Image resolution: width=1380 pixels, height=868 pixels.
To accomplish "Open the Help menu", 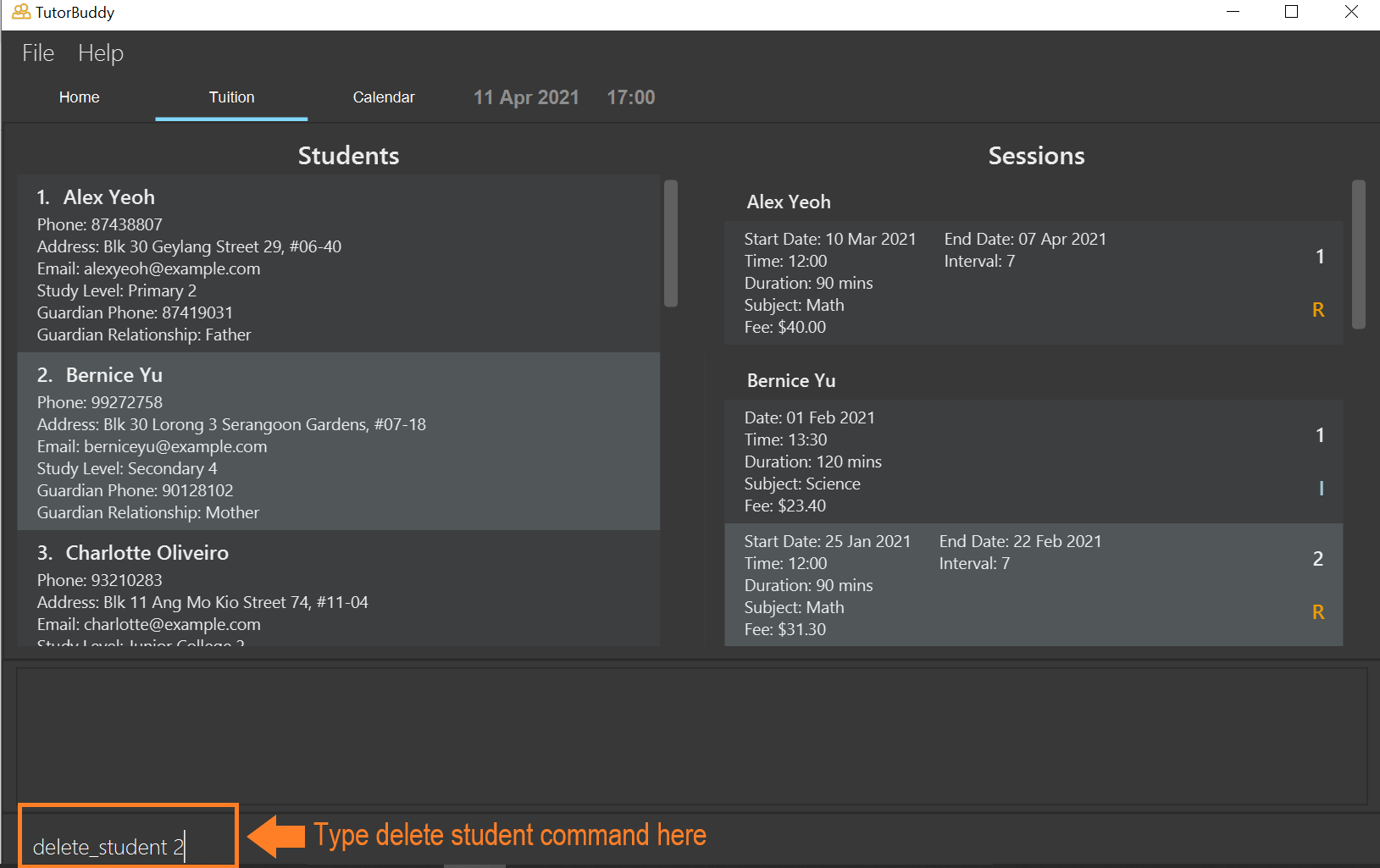I will pos(101,53).
